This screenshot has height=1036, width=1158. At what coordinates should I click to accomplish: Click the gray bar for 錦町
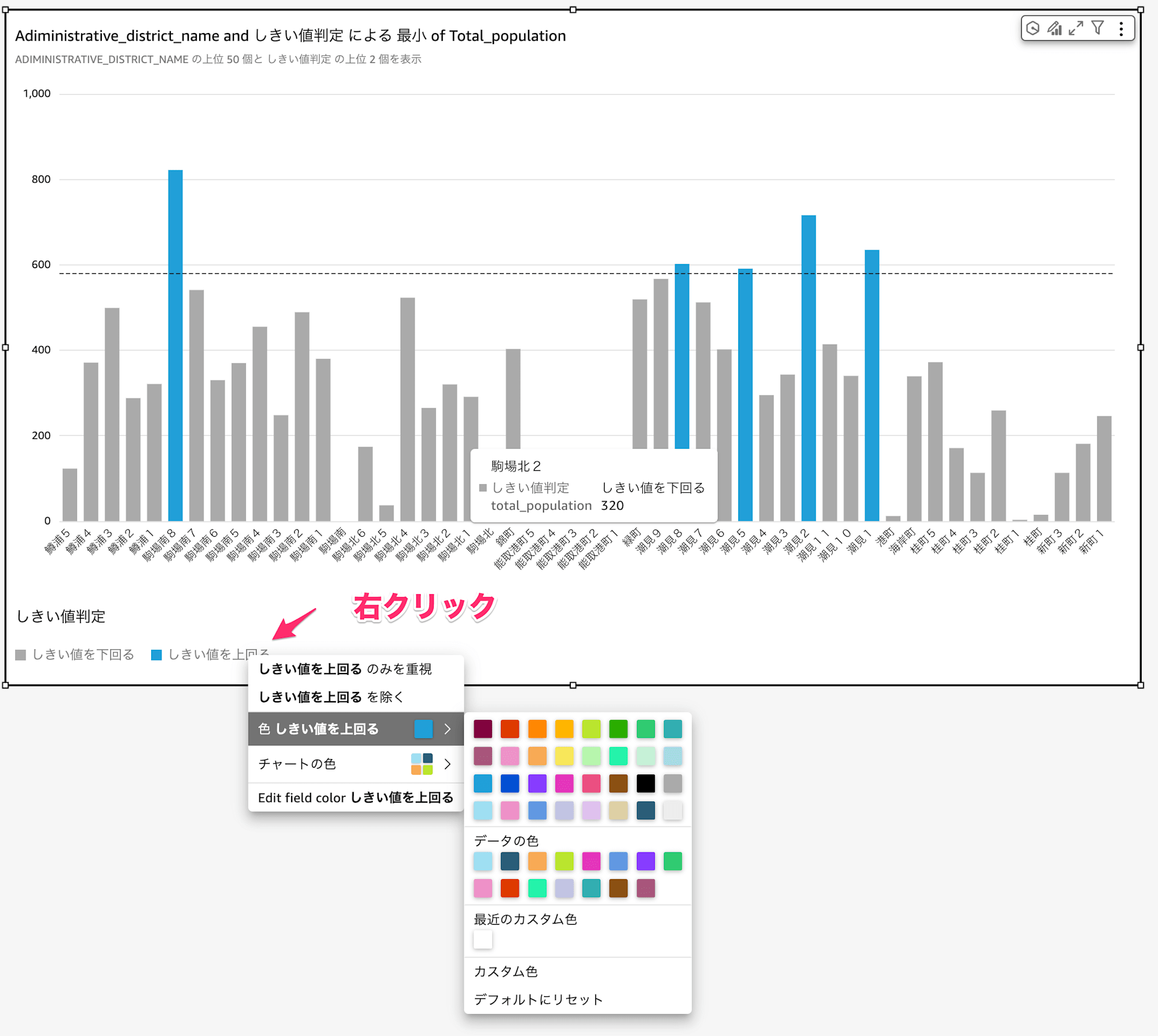point(513,398)
